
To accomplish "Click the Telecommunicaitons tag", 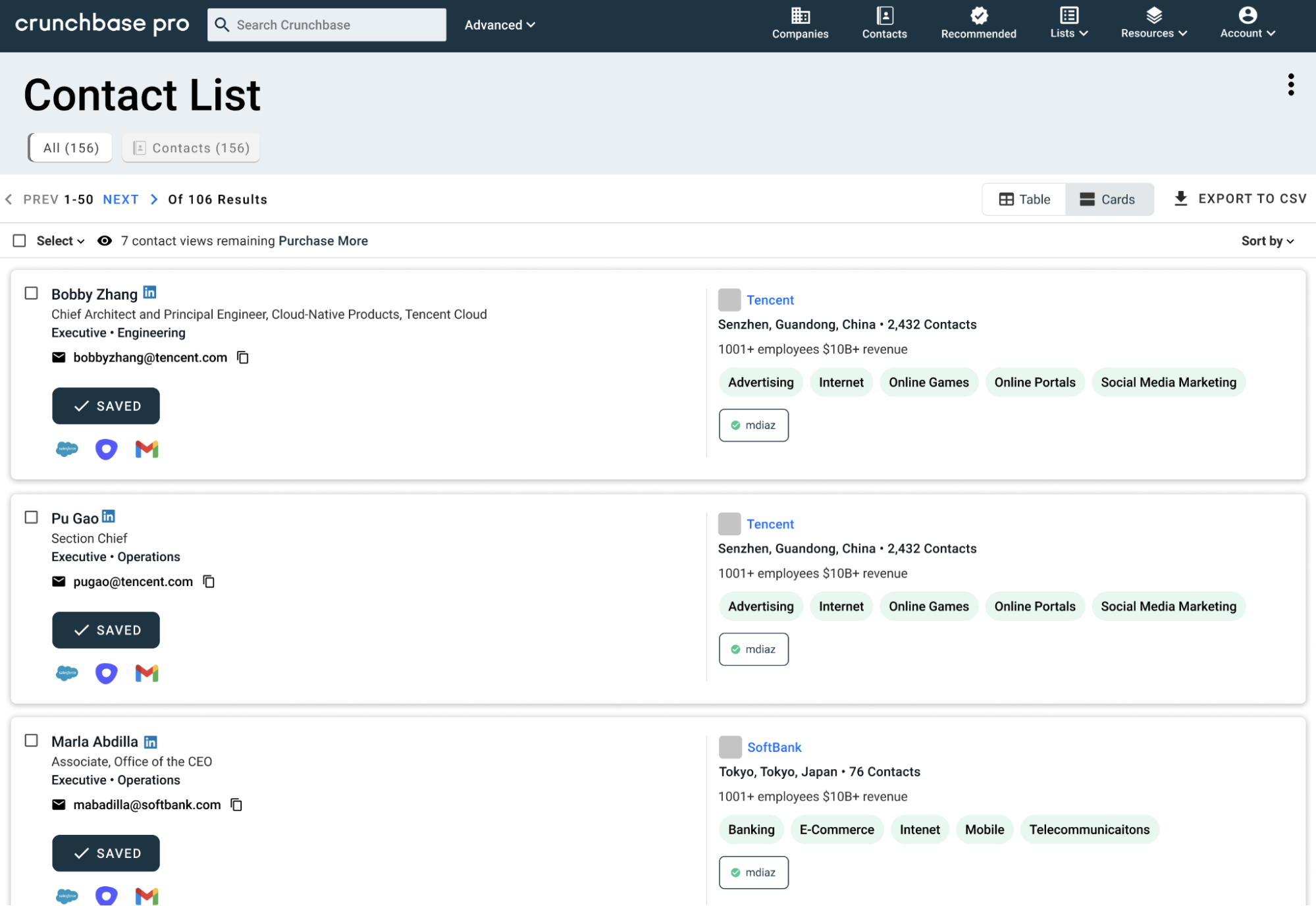I will coord(1089,830).
